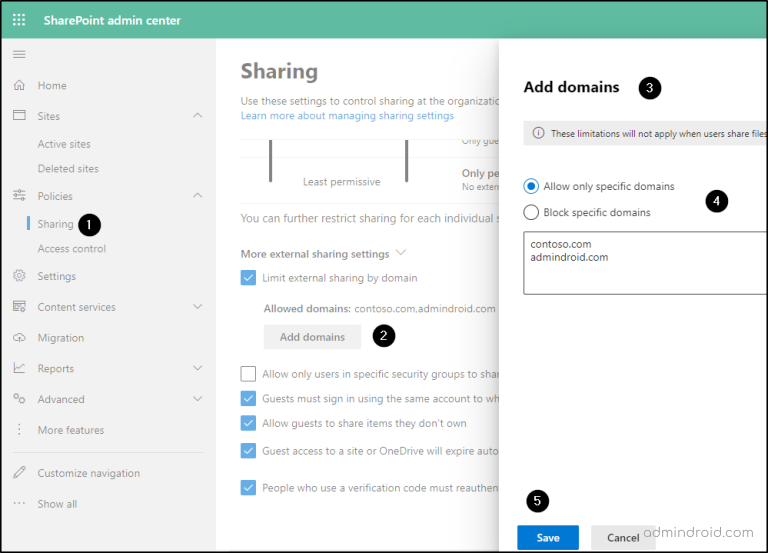Collapse the Sites section chevron
The image size is (768, 553).
[x=197, y=115]
